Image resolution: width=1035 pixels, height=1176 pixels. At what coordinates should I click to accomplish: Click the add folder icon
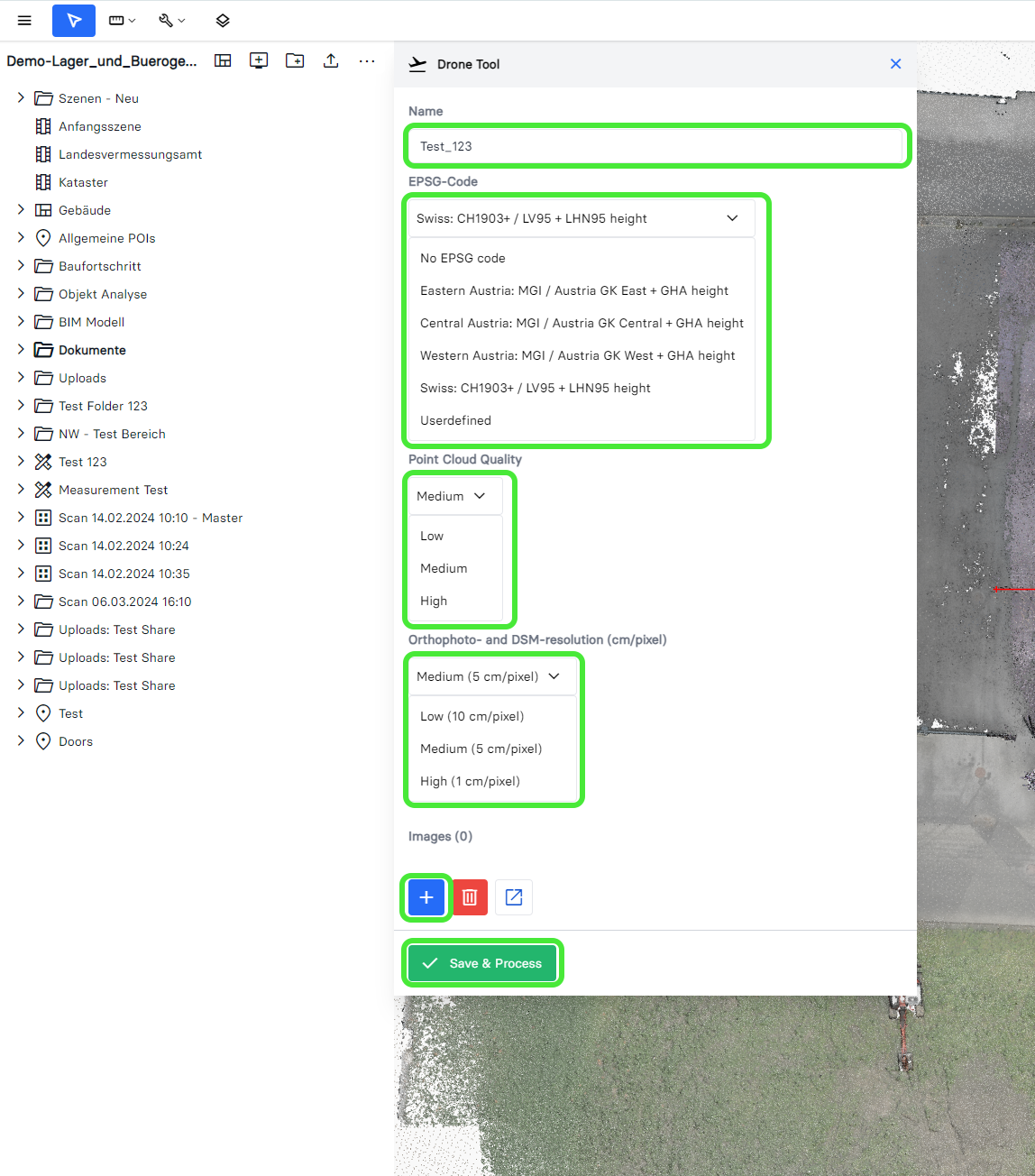295,60
